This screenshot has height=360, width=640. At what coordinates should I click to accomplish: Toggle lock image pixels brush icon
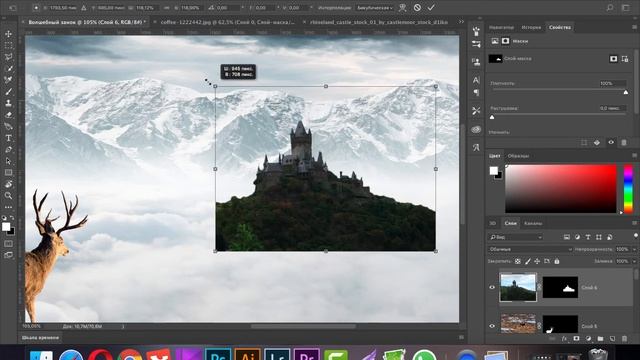527,261
